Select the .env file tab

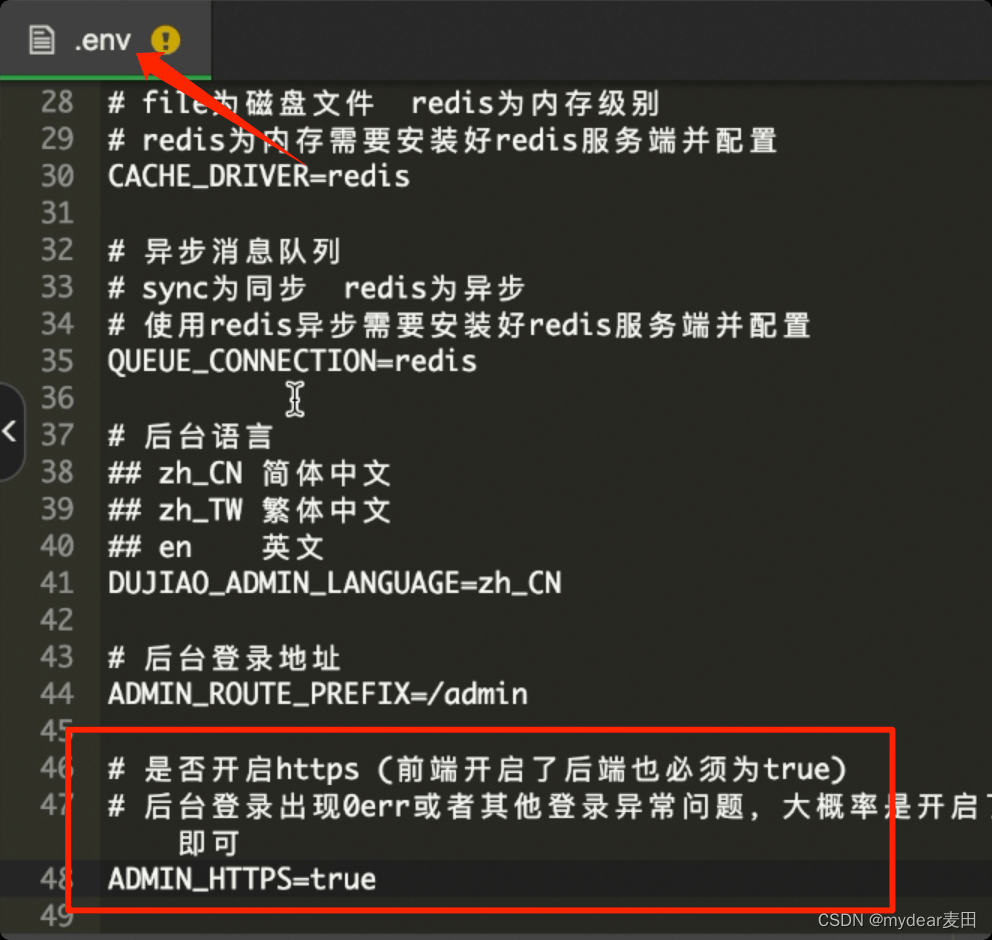pos(105,39)
